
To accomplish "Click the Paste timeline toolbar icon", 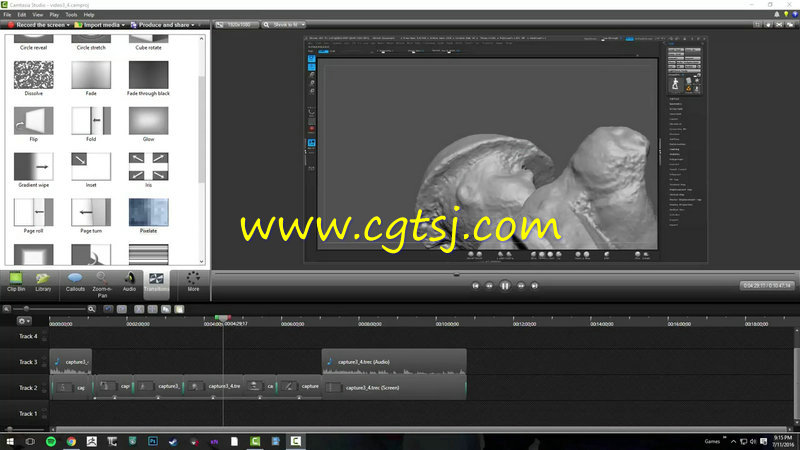I will (x=180, y=309).
